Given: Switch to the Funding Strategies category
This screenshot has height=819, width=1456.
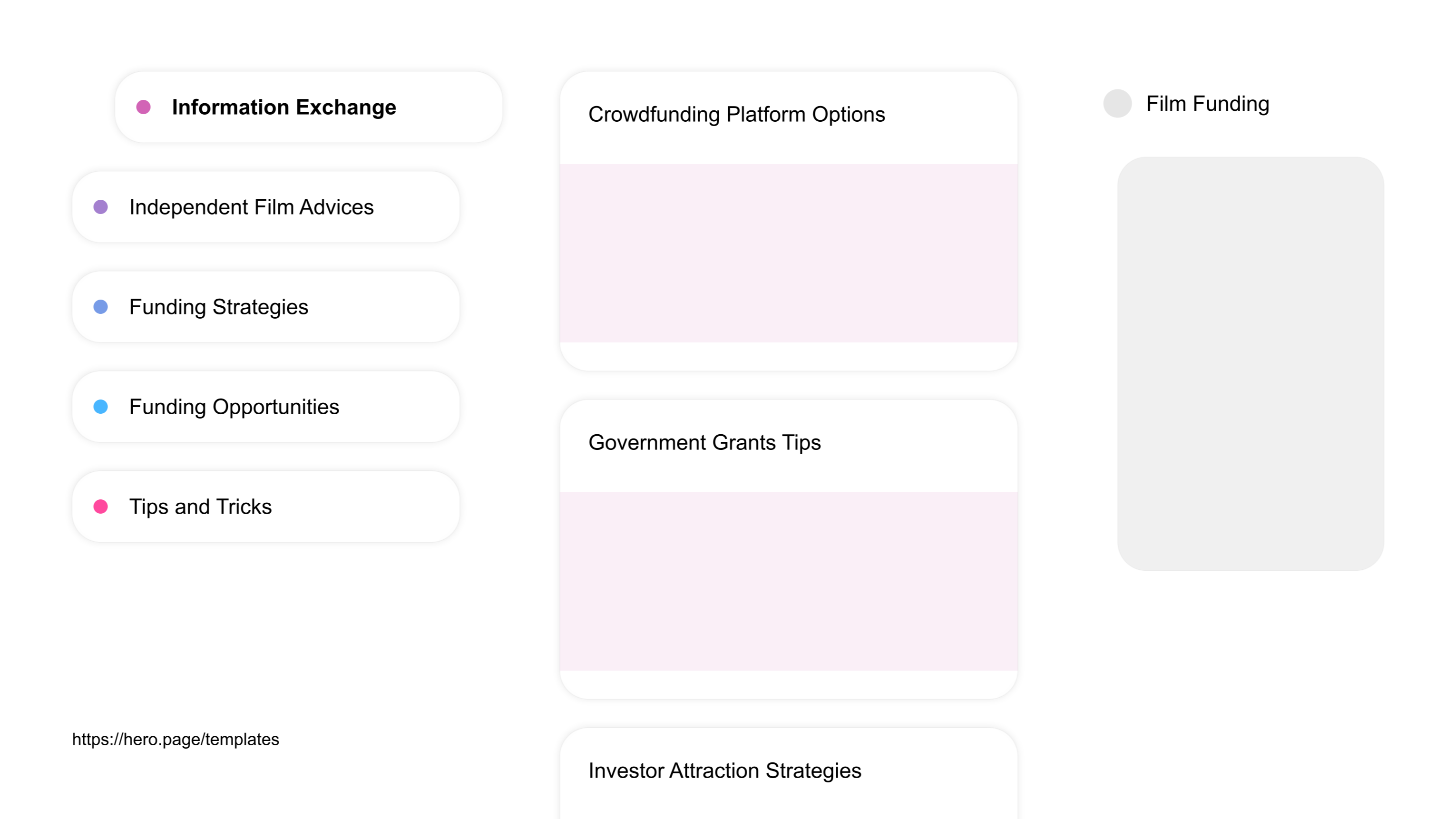Looking at the screenshot, I should pyautogui.click(x=265, y=307).
